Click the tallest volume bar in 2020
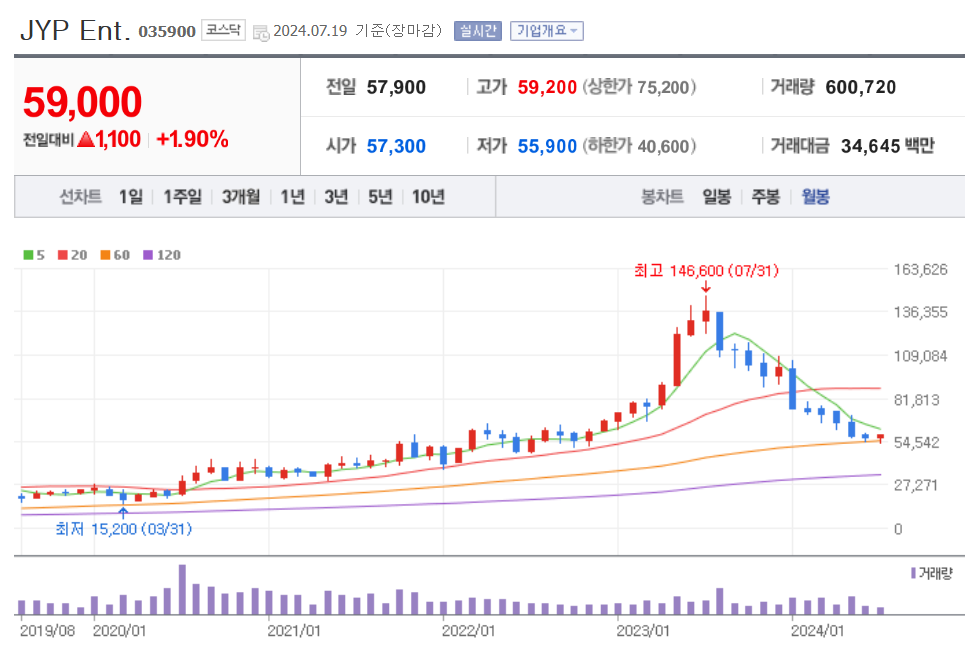Viewport: 965px width, 663px height. coord(182,589)
